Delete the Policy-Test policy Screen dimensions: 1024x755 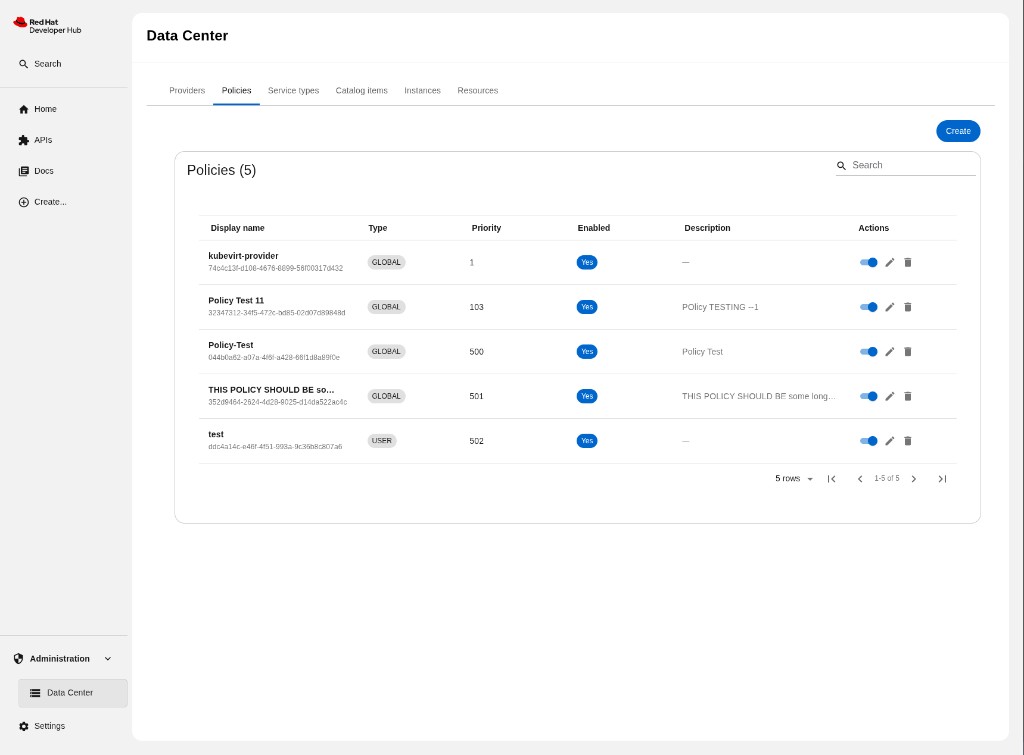(908, 352)
